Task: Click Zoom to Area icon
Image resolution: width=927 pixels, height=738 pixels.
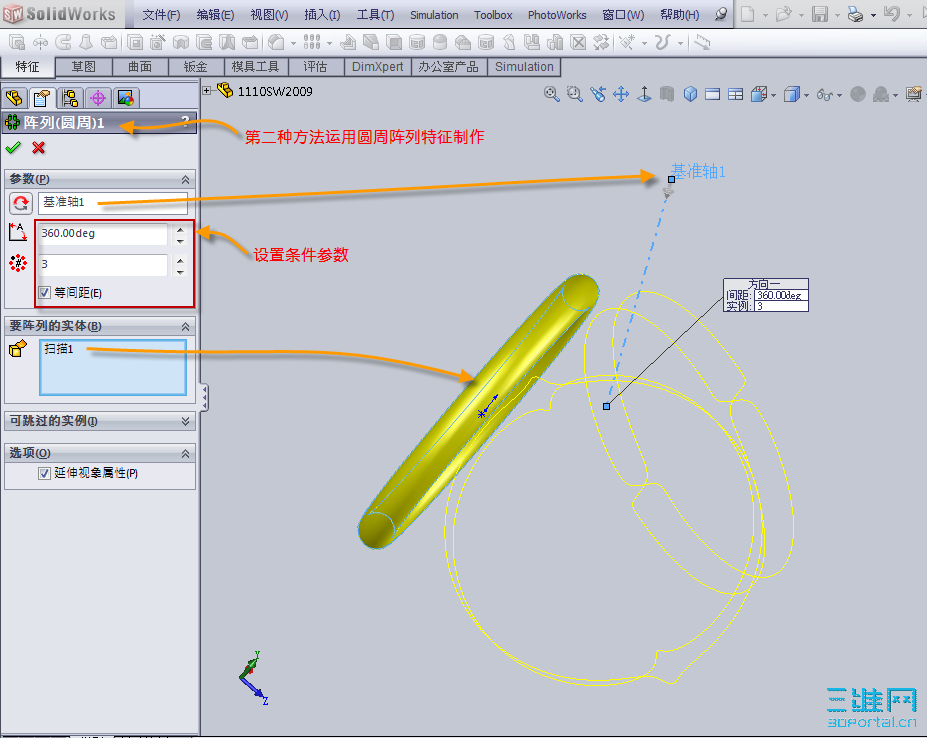Action: tap(575, 94)
